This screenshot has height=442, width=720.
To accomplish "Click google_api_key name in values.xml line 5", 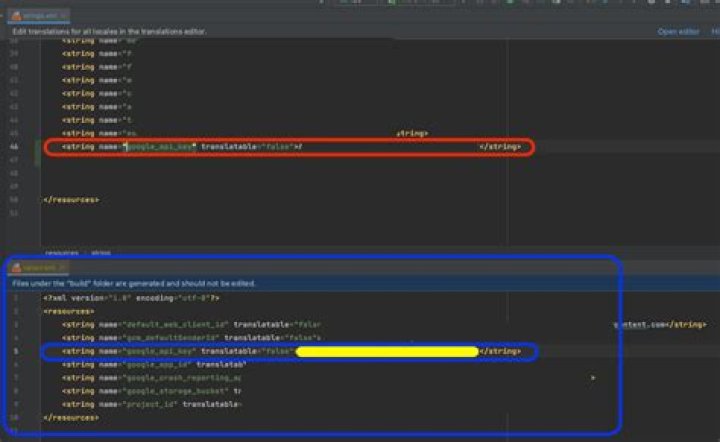I will pos(159,352).
